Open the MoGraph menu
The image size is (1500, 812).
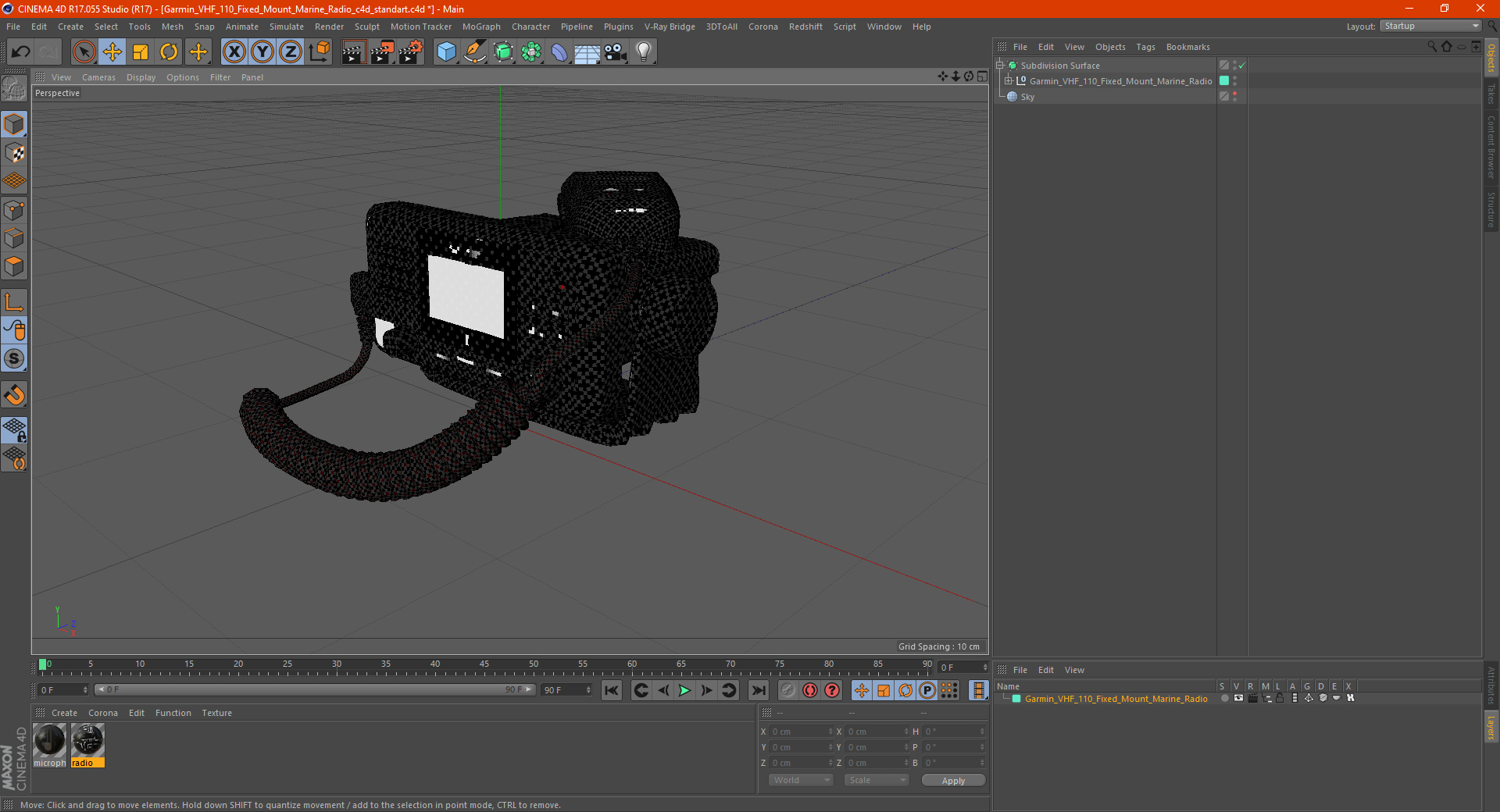pyautogui.click(x=481, y=27)
